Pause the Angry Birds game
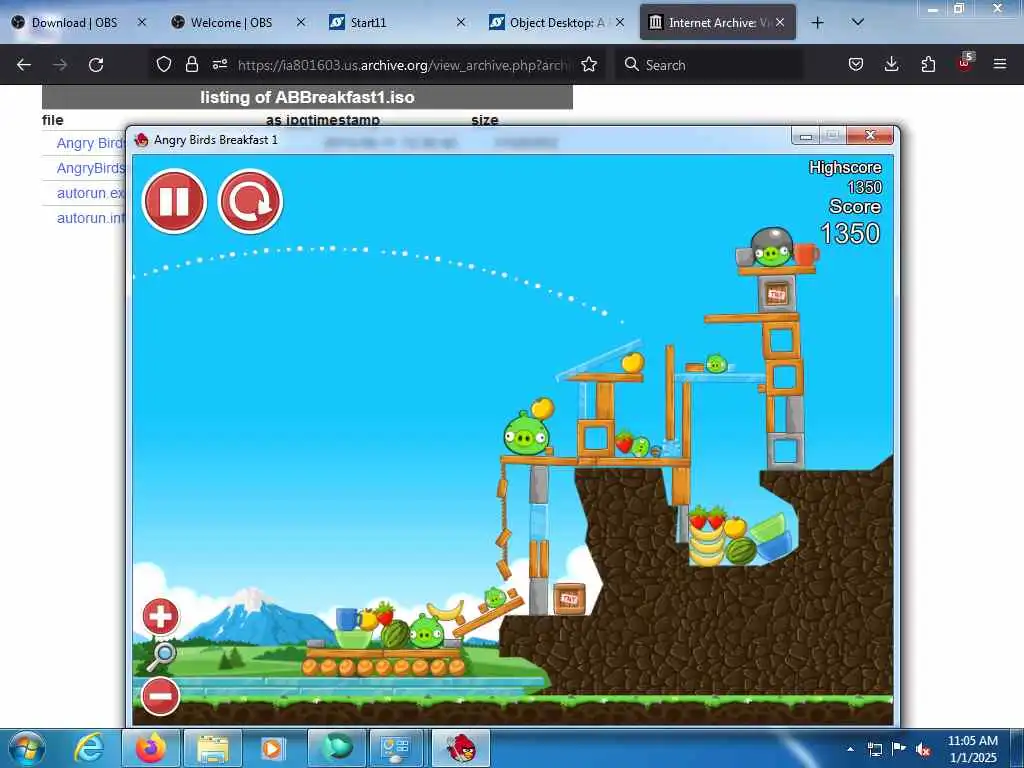Image resolution: width=1024 pixels, height=768 pixels. tap(174, 201)
